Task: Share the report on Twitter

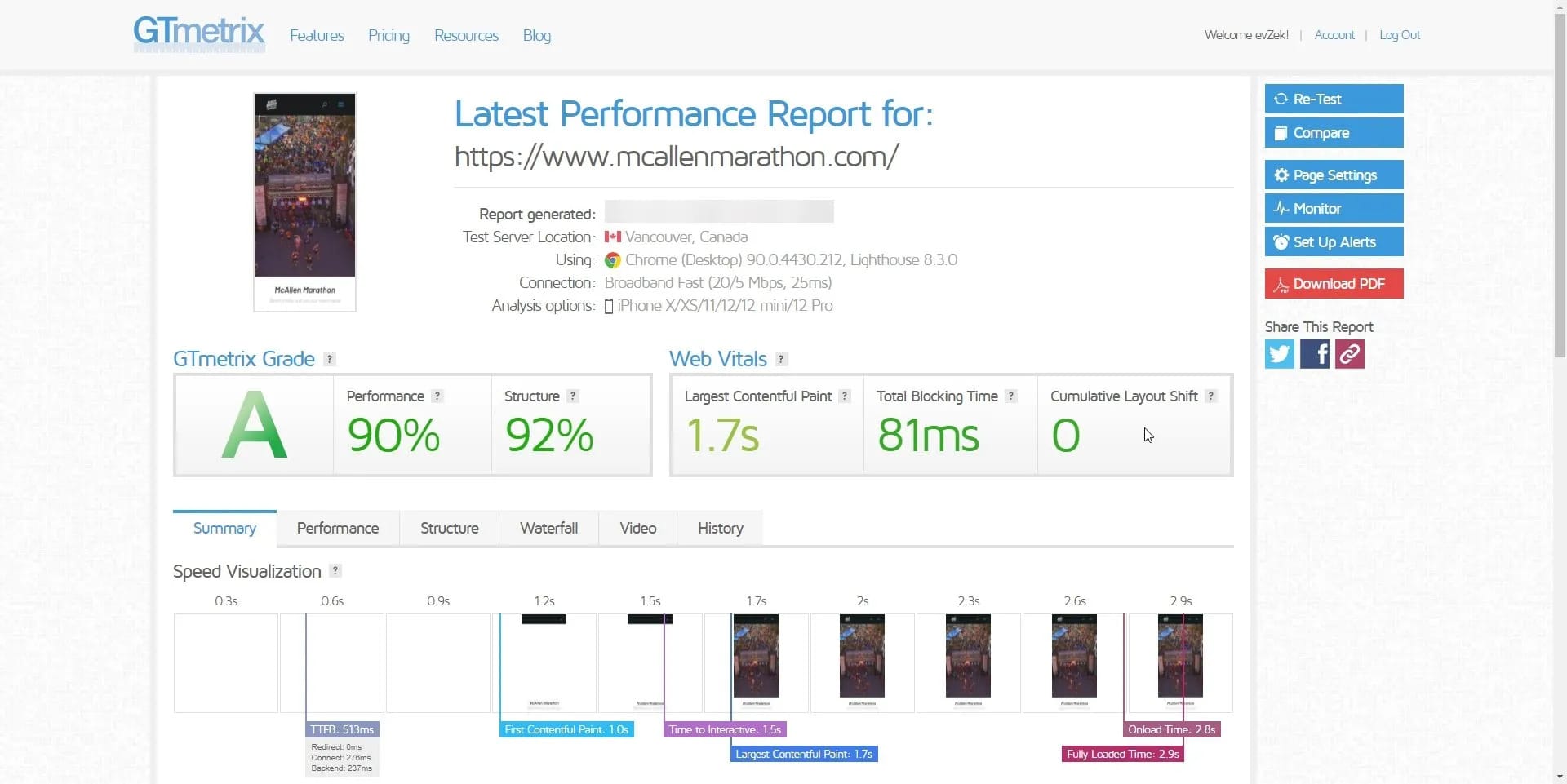Action: pyautogui.click(x=1279, y=353)
